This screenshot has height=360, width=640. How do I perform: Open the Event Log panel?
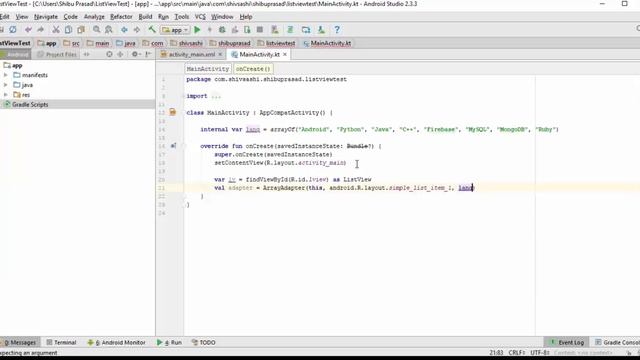coord(567,342)
